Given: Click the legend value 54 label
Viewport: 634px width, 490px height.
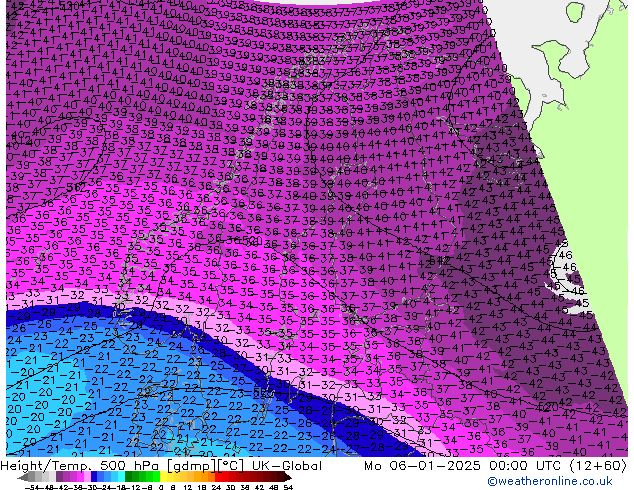Looking at the screenshot, I should [288, 488].
